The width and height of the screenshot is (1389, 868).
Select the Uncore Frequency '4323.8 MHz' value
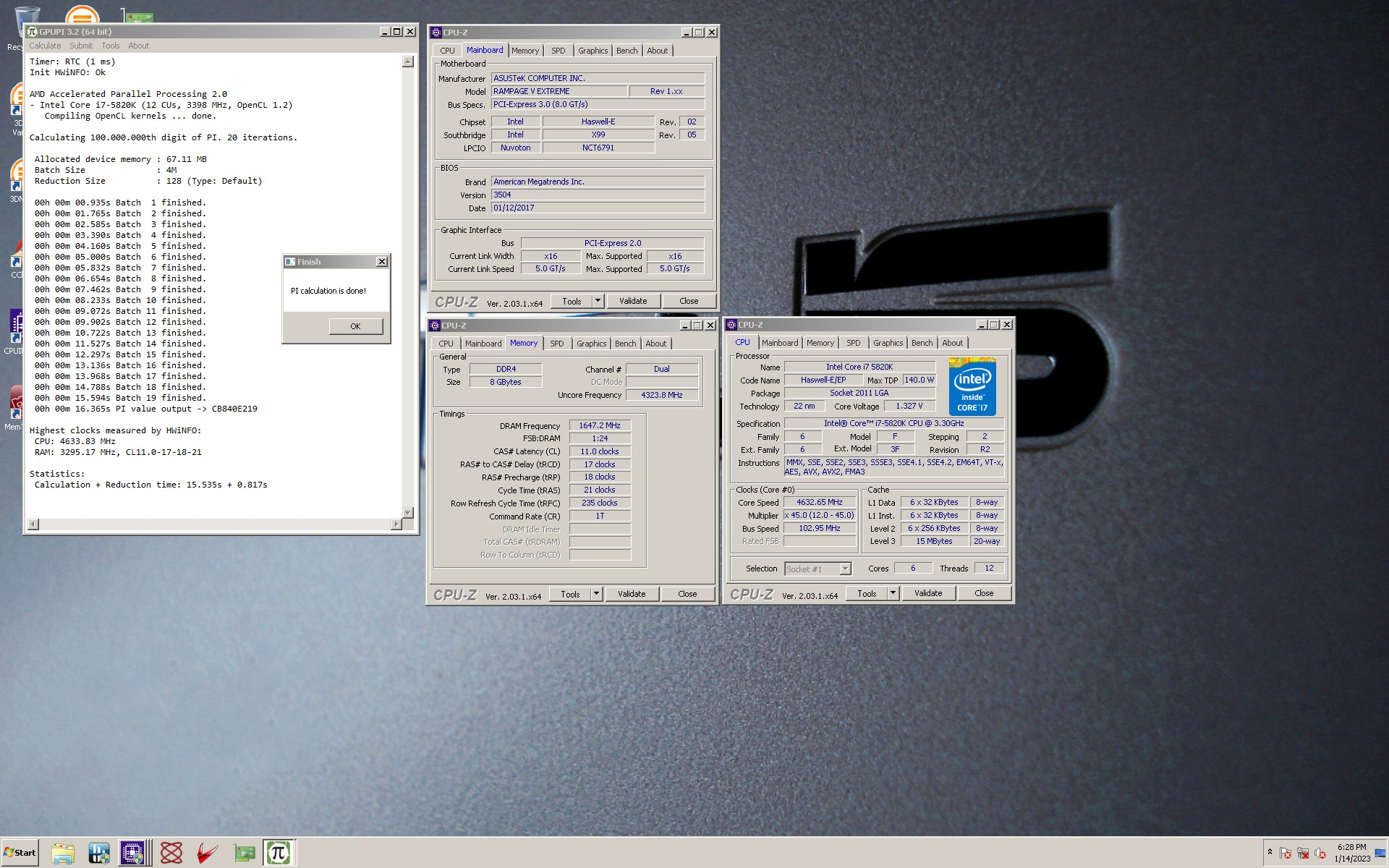662,395
